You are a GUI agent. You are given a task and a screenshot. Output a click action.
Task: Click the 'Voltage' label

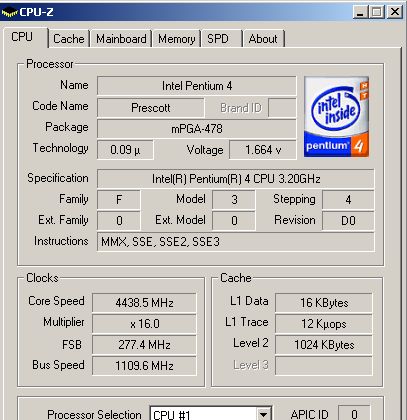pyautogui.click(x=205, y=150)
